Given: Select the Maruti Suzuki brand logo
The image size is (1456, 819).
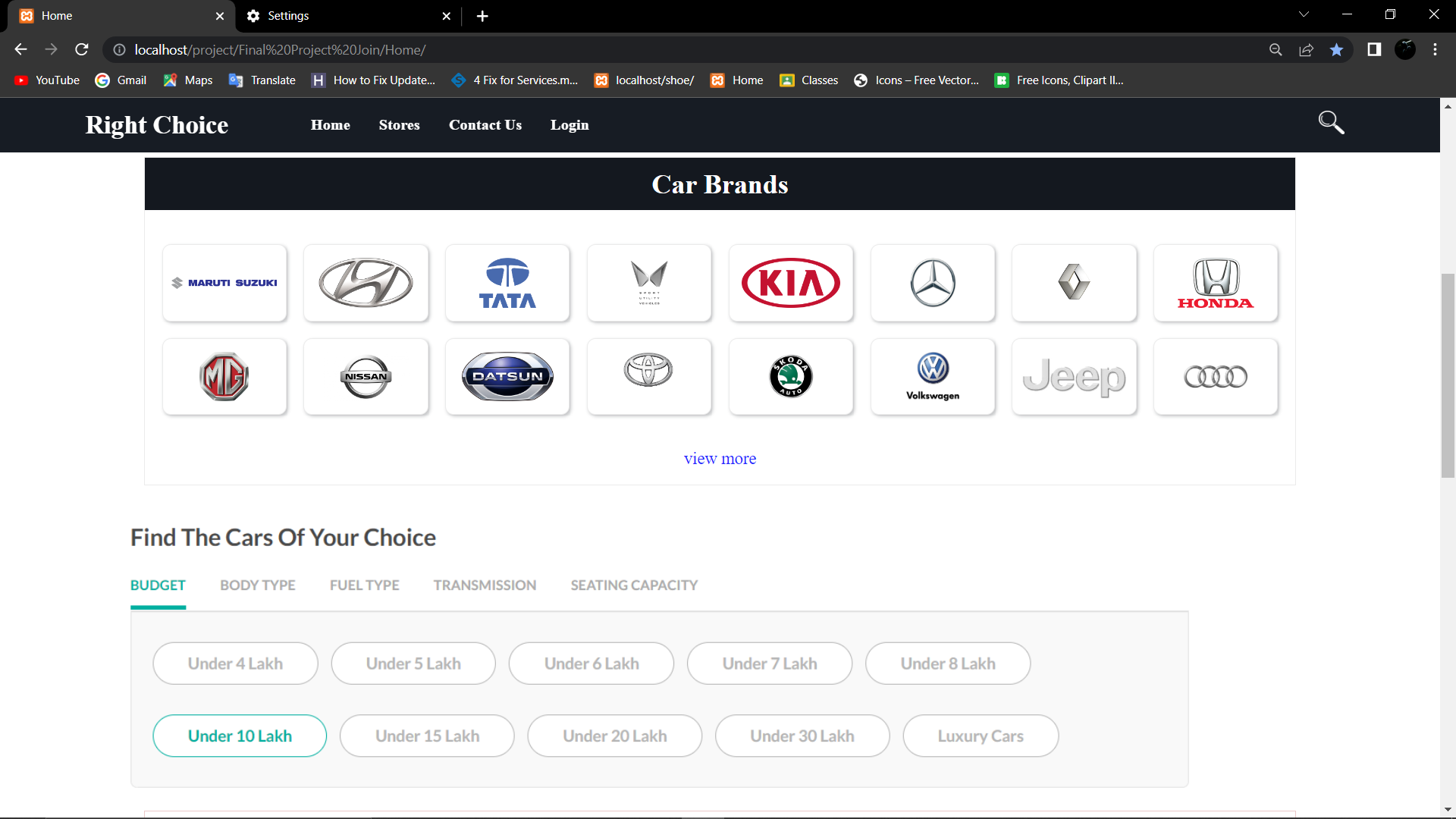Looking at the screenshot, I should [224, 283].
